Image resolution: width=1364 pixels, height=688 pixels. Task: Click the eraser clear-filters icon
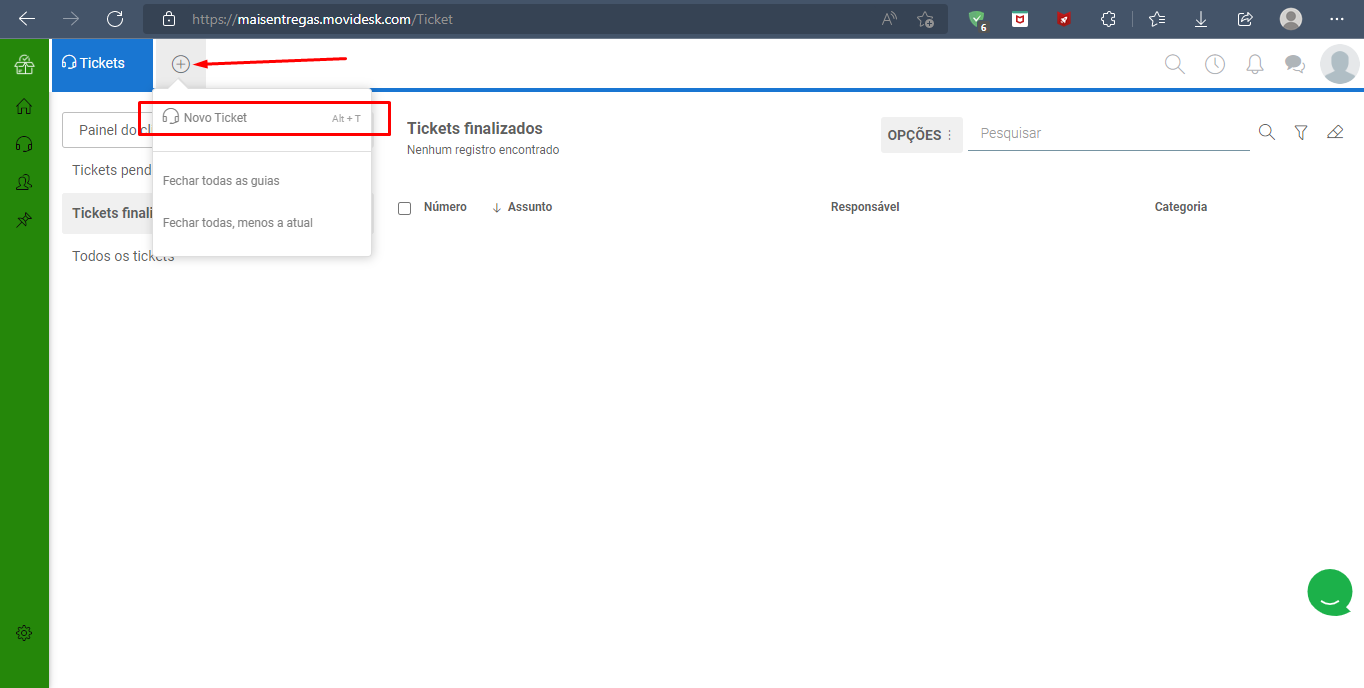1335,132
